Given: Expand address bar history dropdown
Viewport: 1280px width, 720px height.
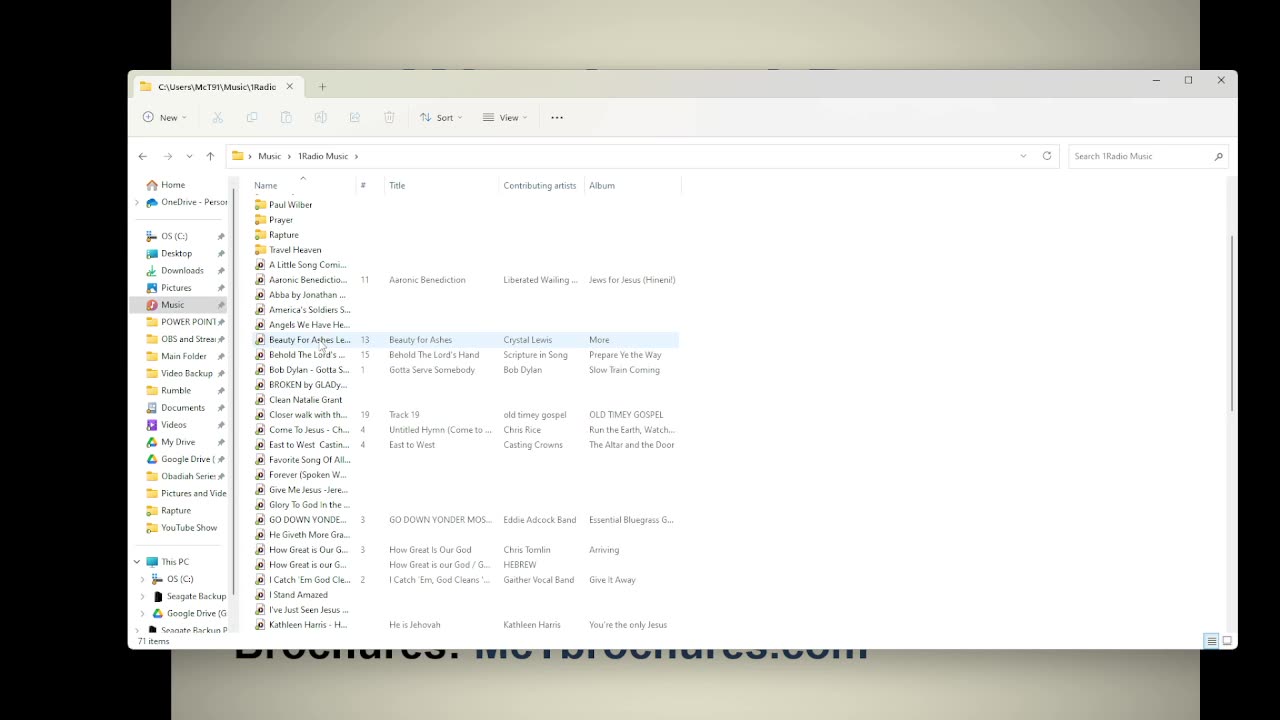Looking at the screenshot, I should click(x=1023, y=156).
